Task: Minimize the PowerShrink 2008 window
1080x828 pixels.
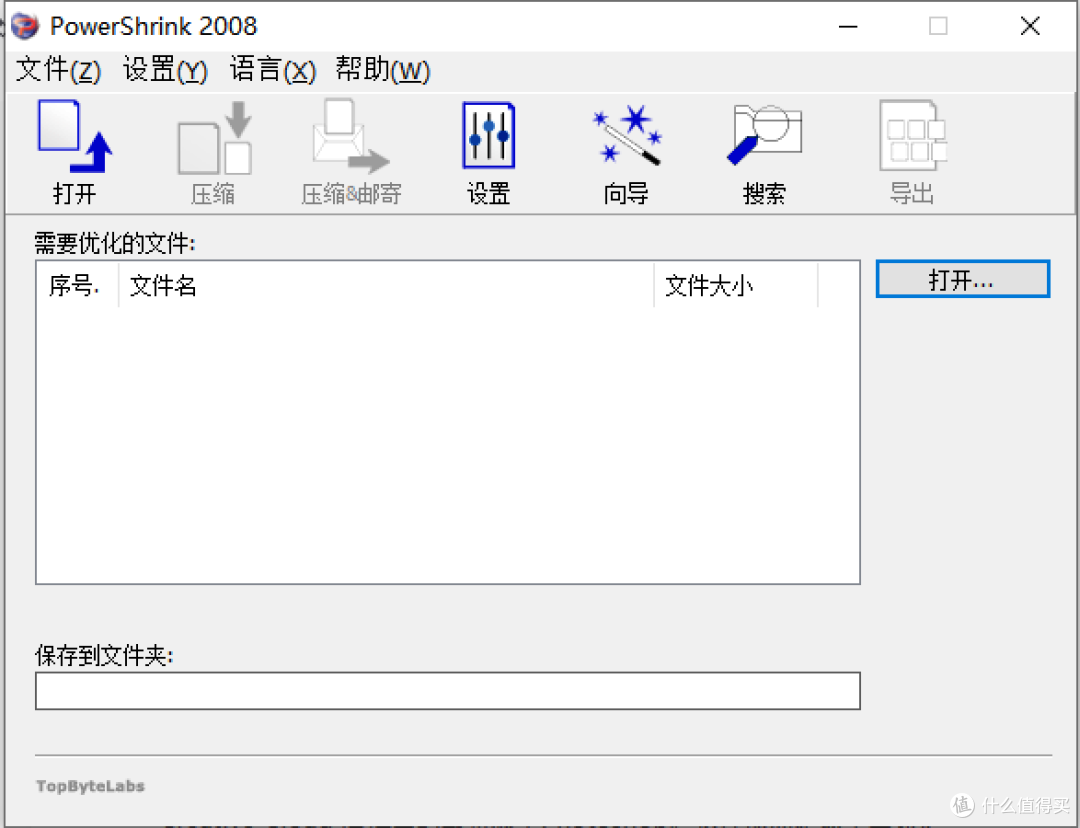Action: click(848, 26)
